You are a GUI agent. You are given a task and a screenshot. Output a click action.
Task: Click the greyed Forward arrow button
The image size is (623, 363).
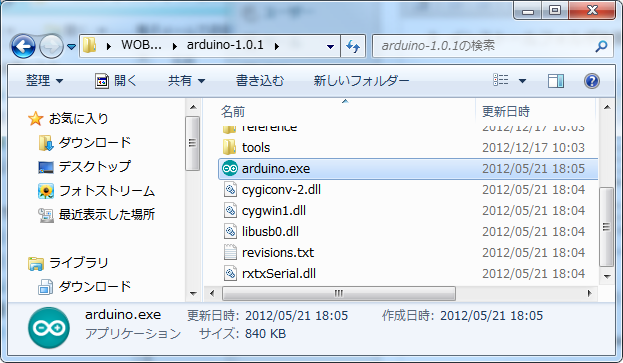[51, 46]
